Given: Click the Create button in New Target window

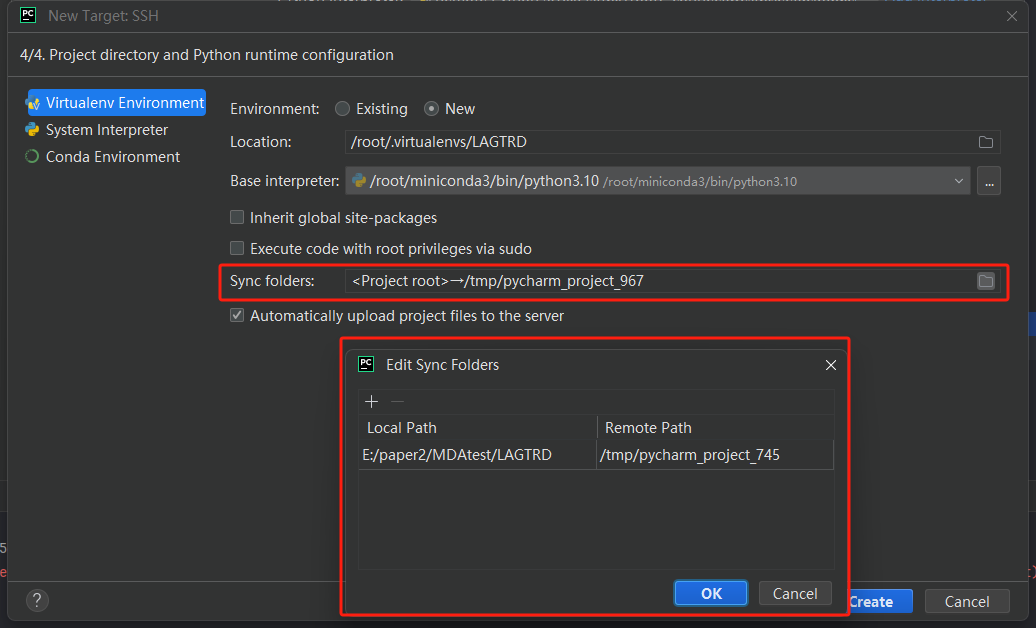Looking at the screenshot, I should (x=879, y=602).
